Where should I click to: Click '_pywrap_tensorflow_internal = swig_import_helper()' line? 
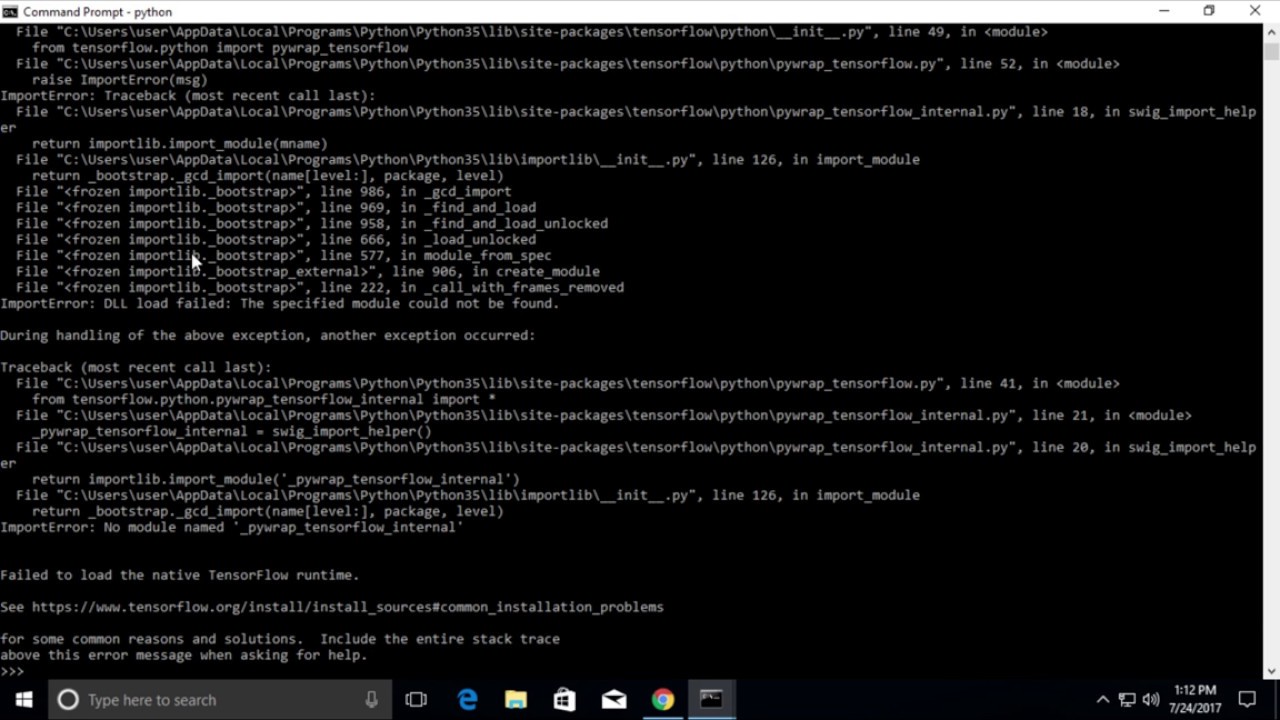point(232,431)
